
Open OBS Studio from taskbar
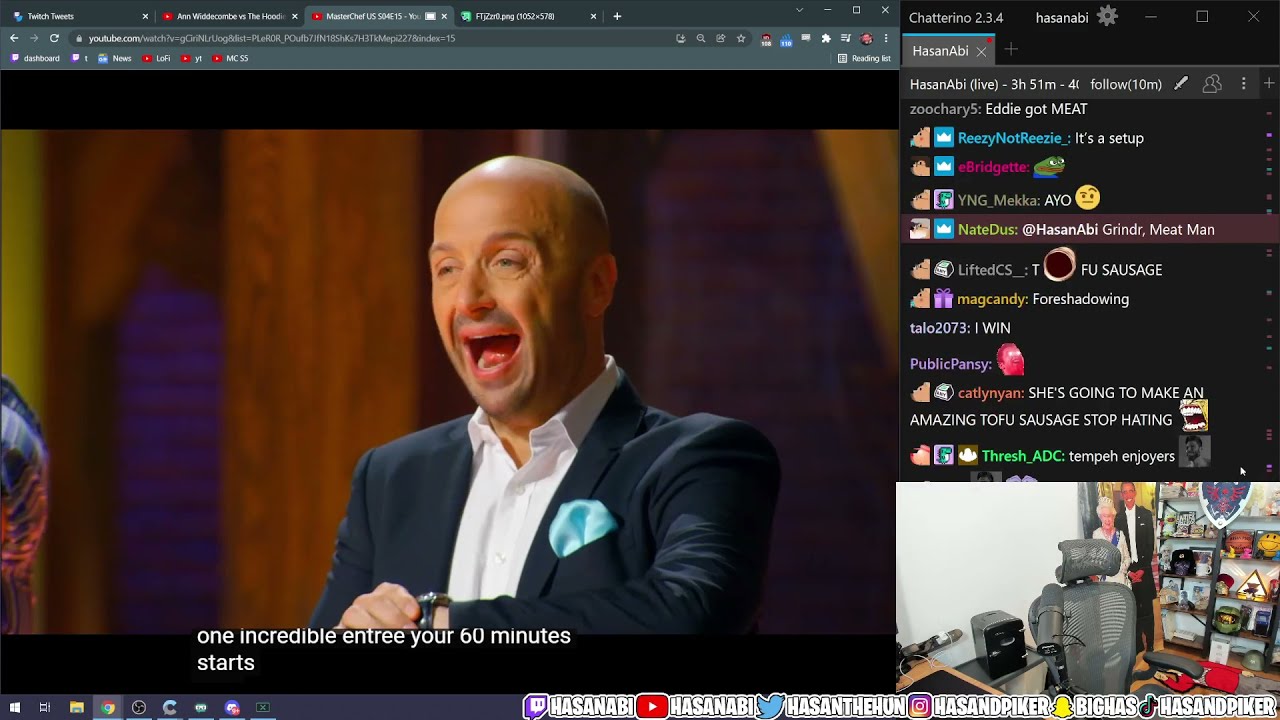coord(139,707)
